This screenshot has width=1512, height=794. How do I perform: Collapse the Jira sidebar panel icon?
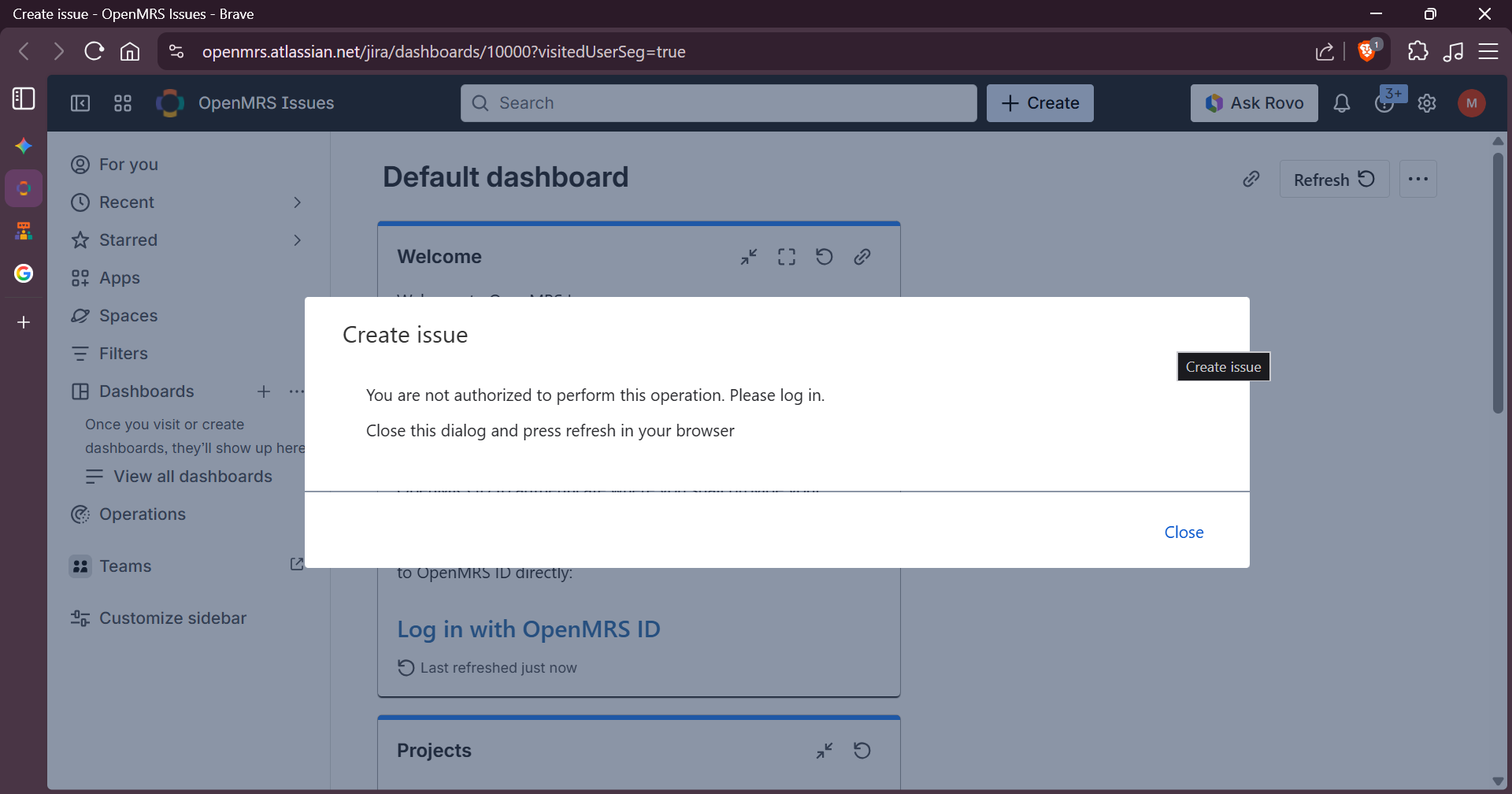80,103
